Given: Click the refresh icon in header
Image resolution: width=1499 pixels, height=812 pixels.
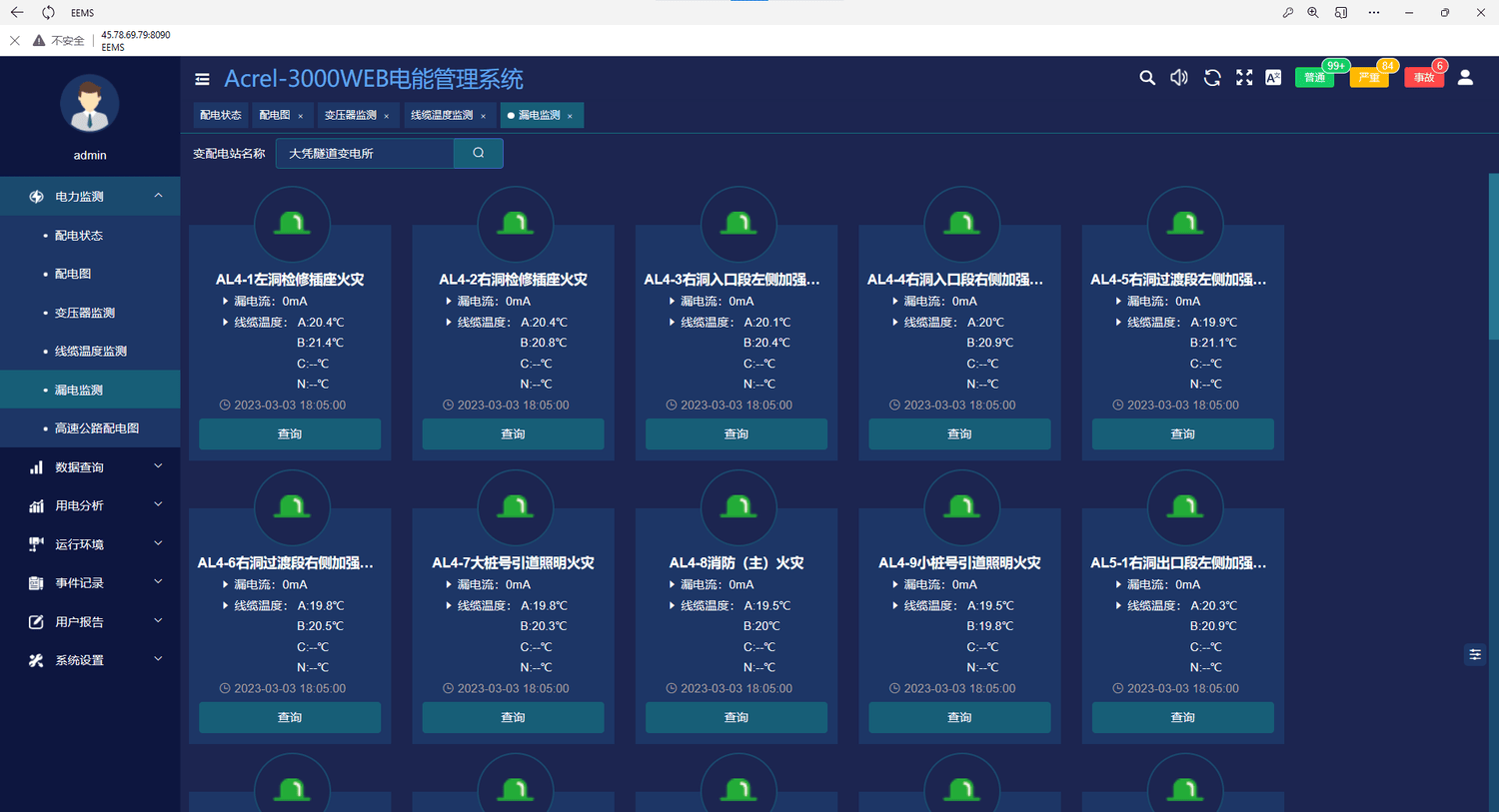Looking at the screenshot, I should pos(1212,78).
